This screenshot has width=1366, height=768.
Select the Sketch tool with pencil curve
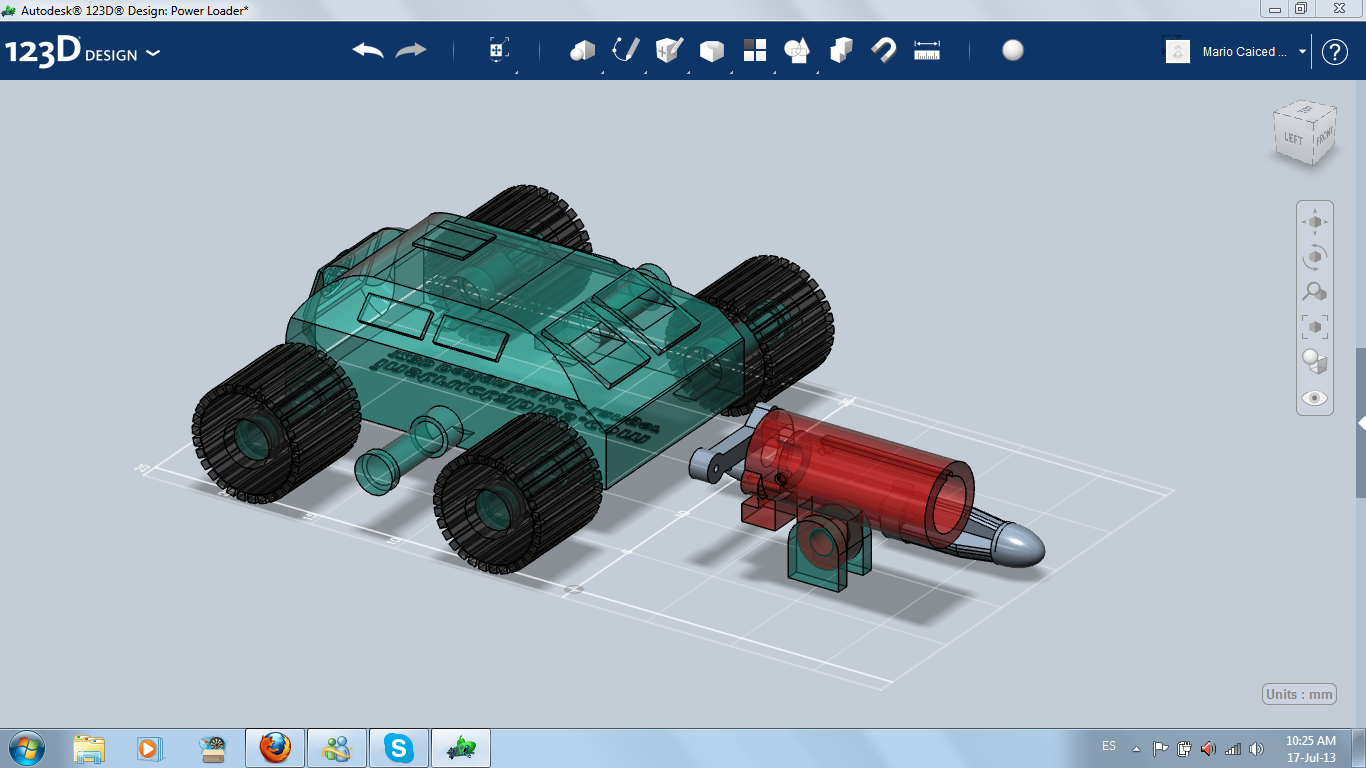[626, 50]
